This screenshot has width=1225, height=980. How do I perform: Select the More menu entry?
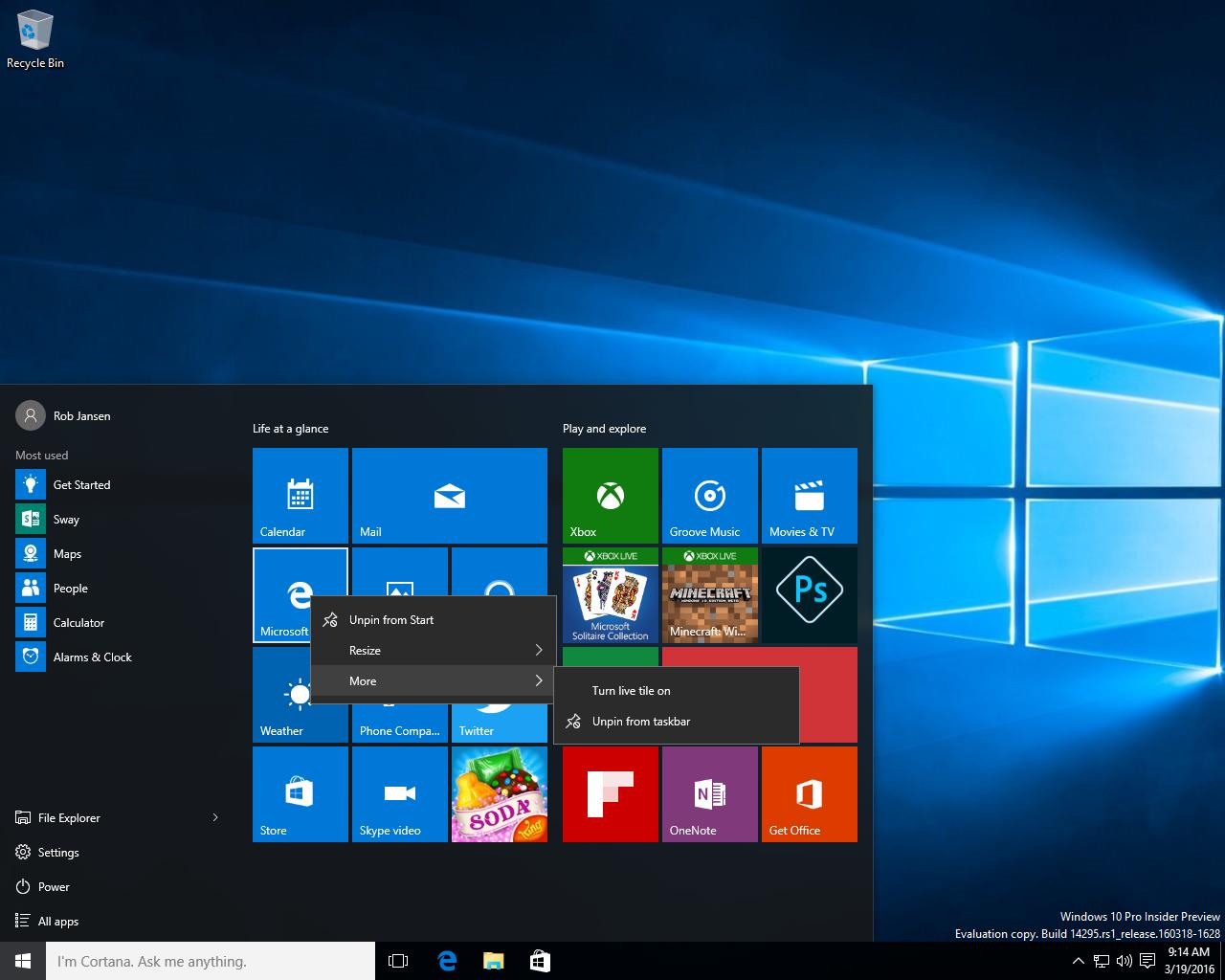[x=434, y=681]
